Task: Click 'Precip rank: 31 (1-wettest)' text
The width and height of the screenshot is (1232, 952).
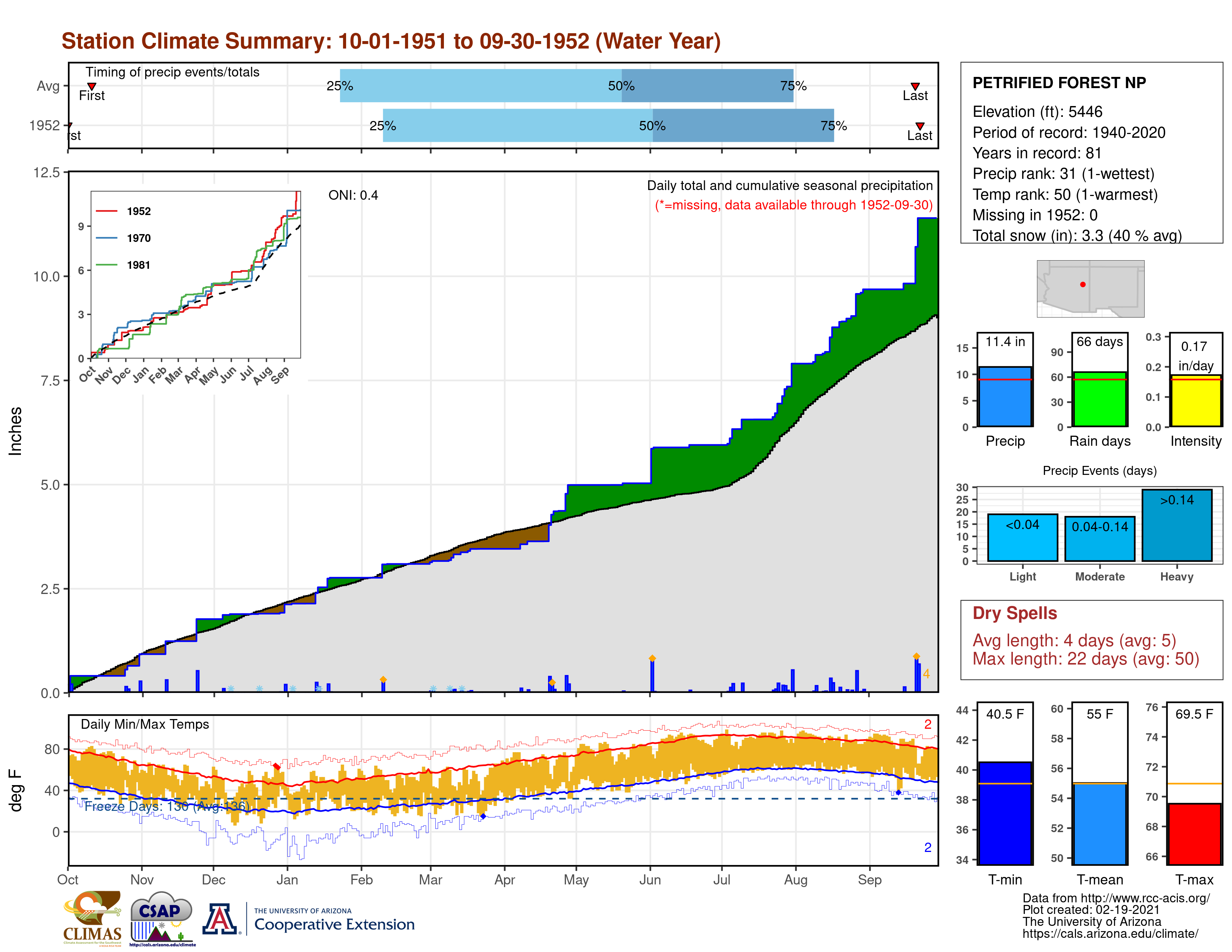Action: click(1063, 174)
